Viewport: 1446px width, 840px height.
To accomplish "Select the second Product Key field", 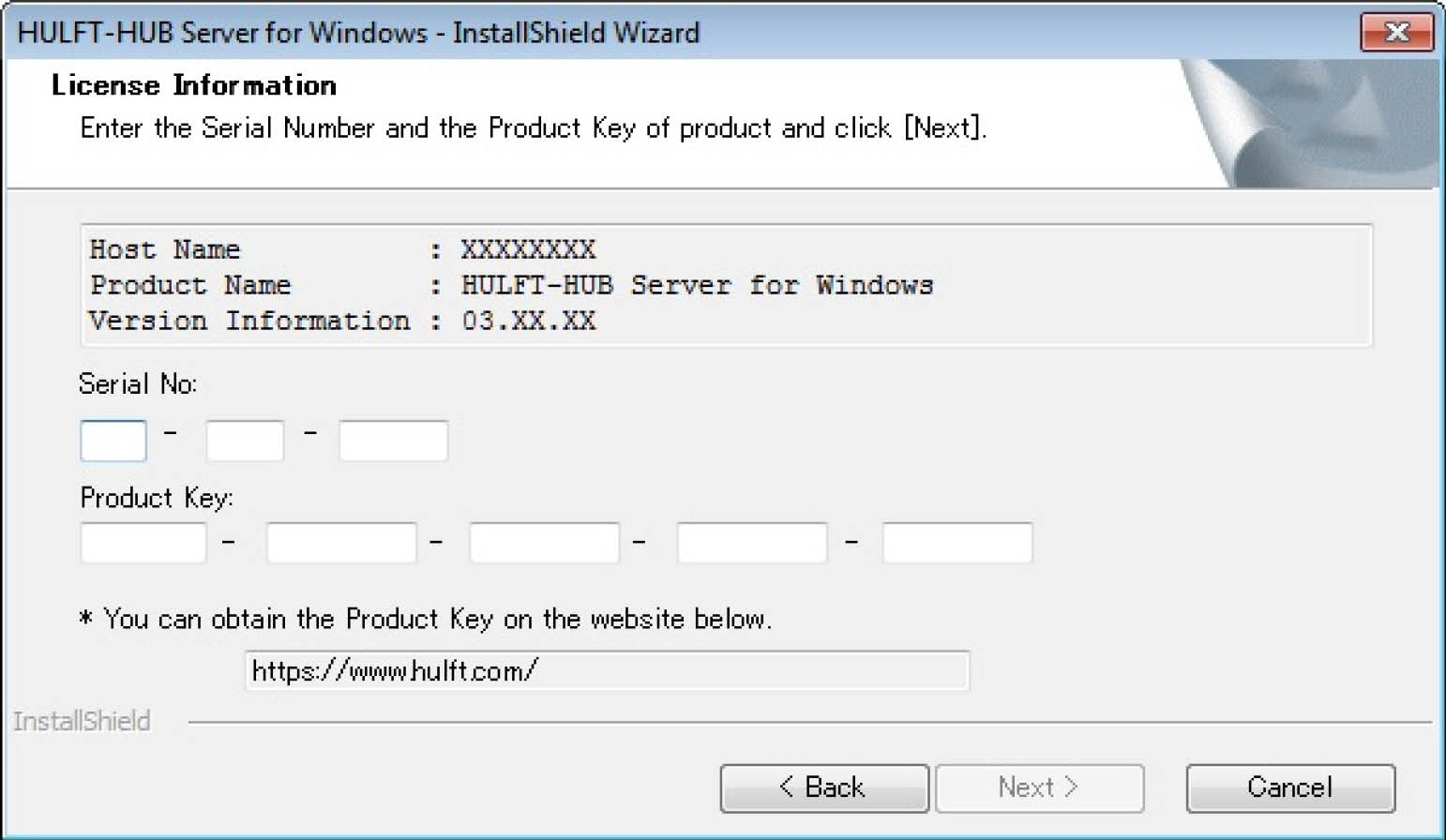I will pyautogui.click(x=341, y=543).
